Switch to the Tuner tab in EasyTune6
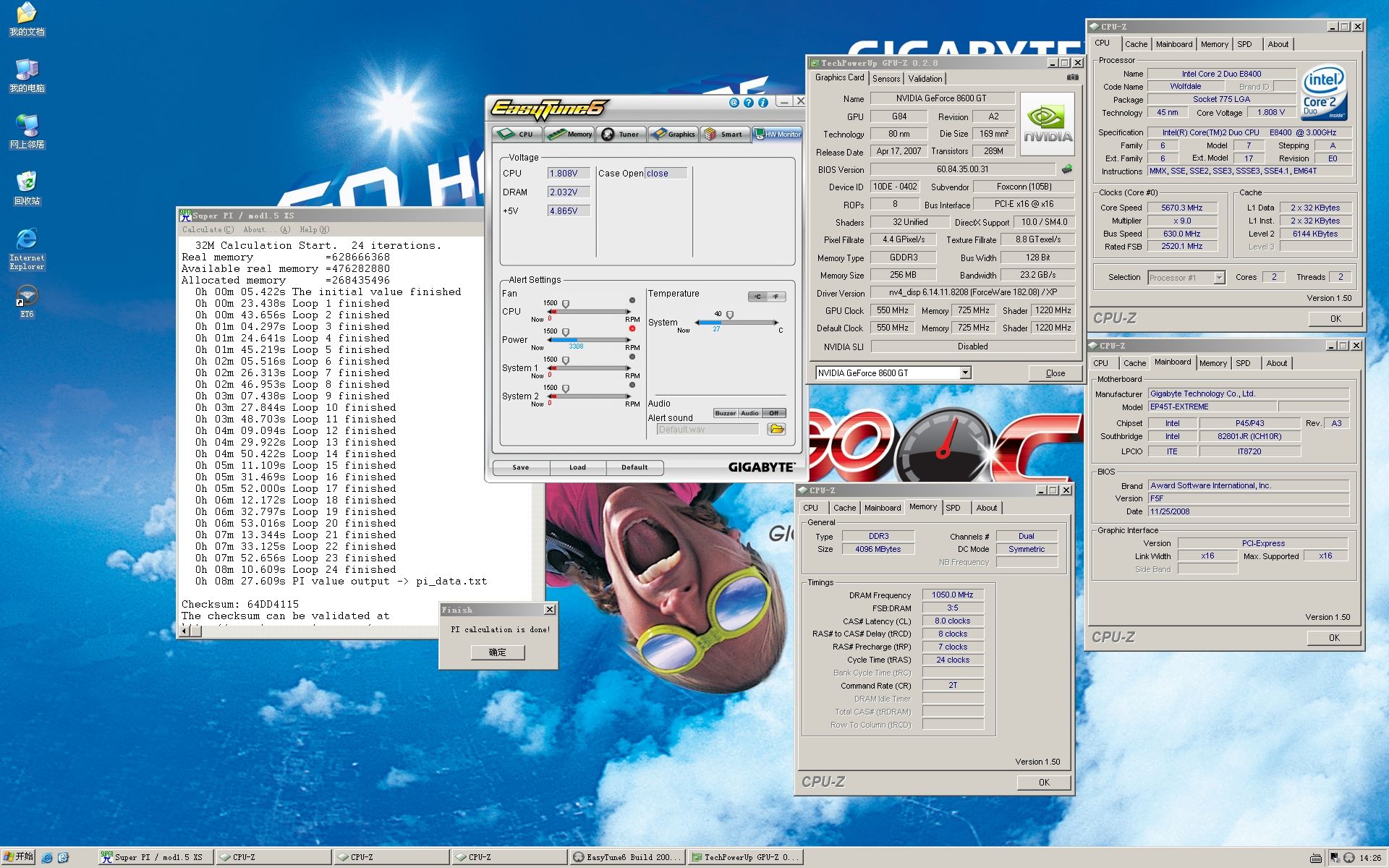This screenshot has width=1389, height=868. click(621, 134)
